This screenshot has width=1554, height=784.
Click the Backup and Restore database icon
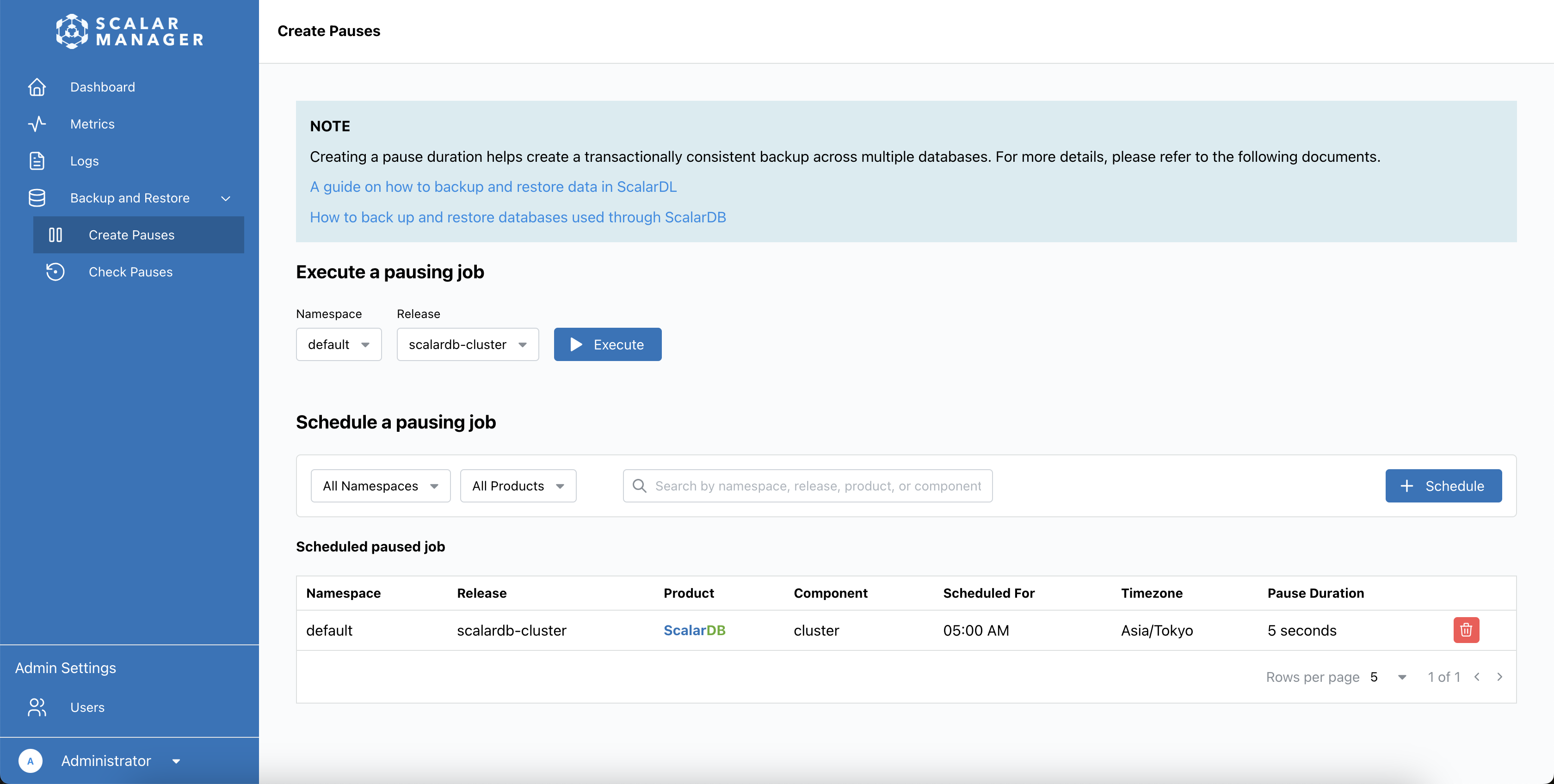37,198
